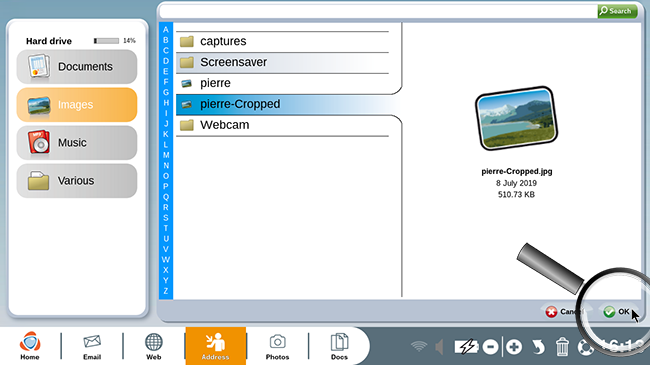Click the 8 July 2019 date text
This screenshot has width=650, height=365.
(517, 183)
